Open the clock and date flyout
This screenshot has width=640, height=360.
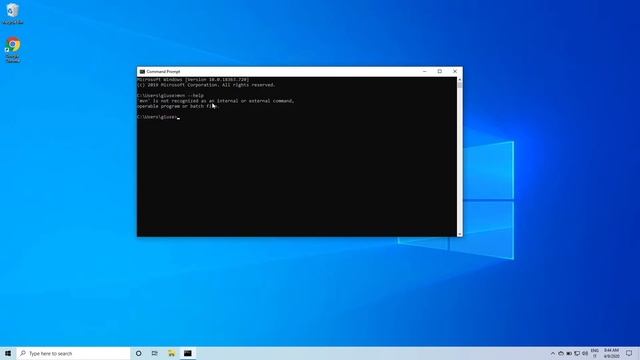[x=611, y=353]
